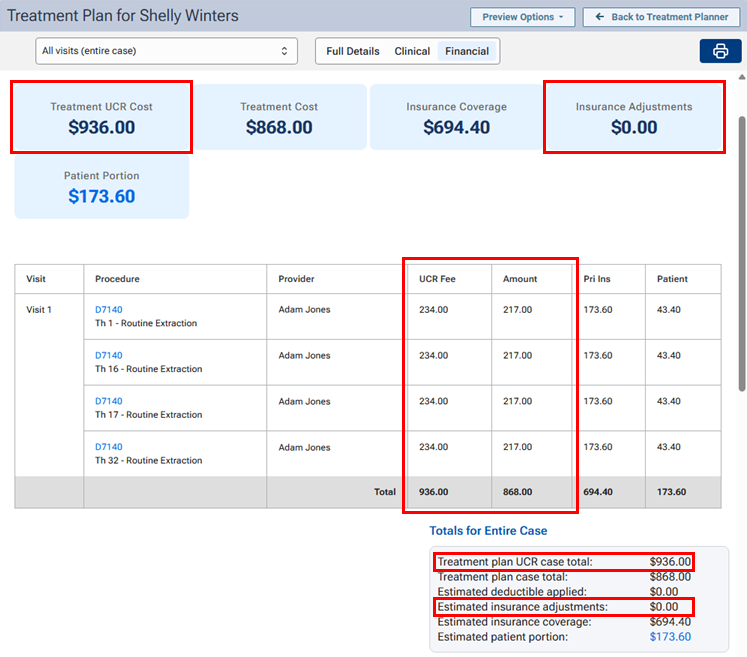
Task: Open D7140 procedure link for Th 1
Action: click(x=108, y=310)
